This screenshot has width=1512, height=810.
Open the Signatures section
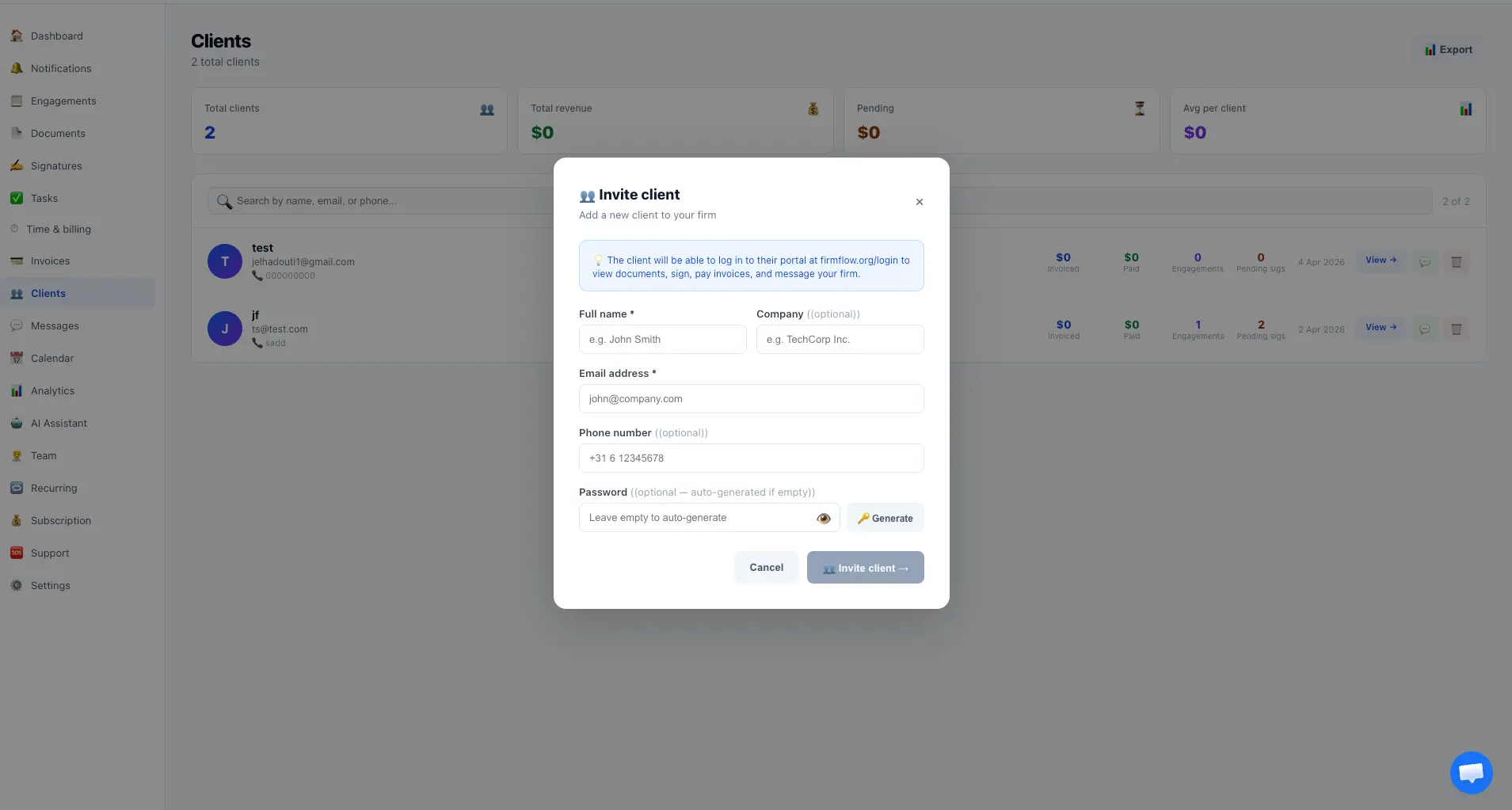56,165
